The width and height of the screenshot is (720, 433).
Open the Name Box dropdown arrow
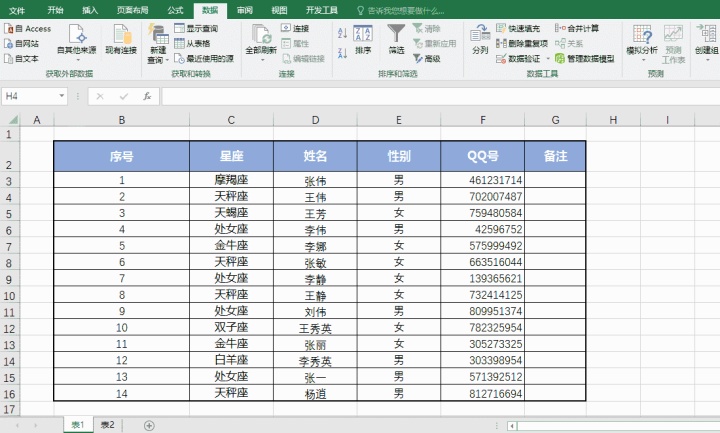[x=62, y=96]
